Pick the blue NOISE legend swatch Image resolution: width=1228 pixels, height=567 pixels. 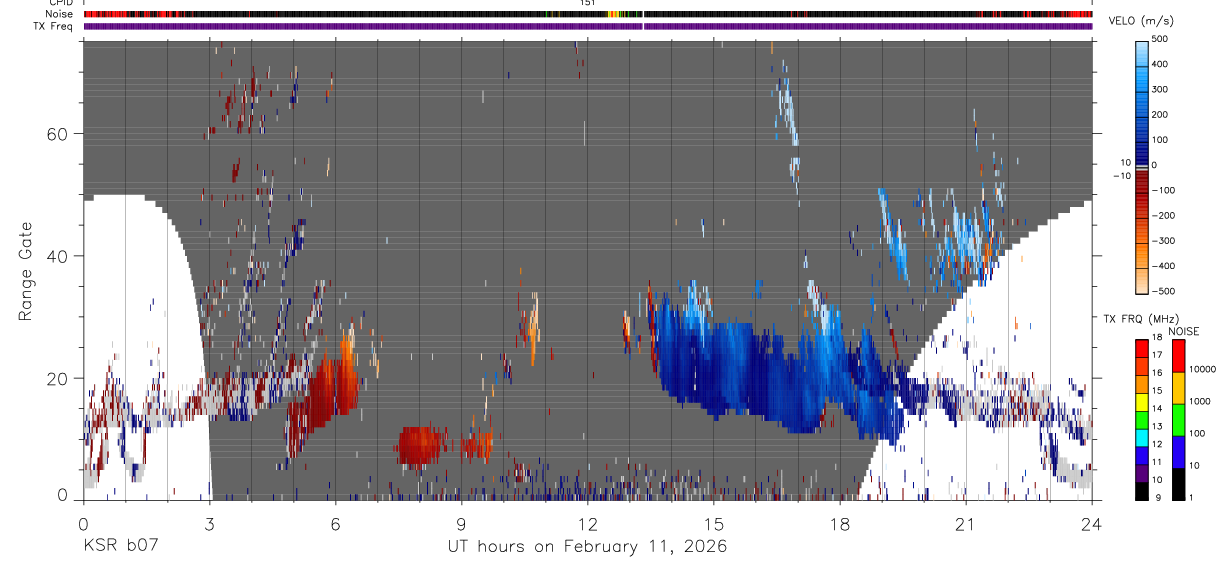1178,451
